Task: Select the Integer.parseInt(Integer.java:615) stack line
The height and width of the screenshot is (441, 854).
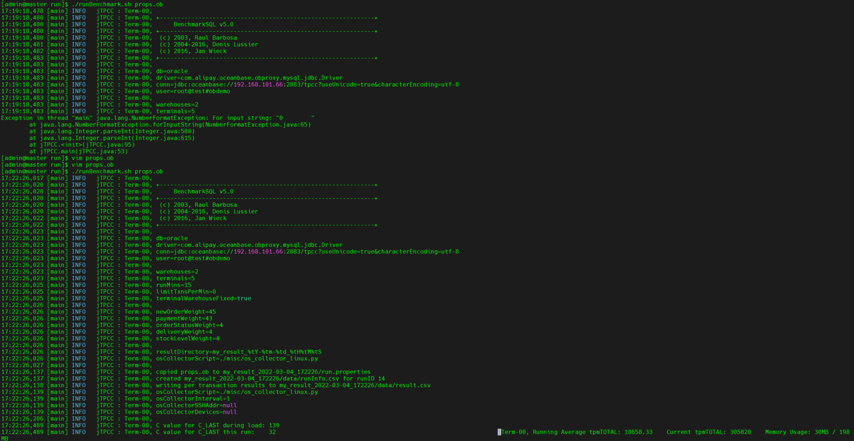Action: [112, 138]
